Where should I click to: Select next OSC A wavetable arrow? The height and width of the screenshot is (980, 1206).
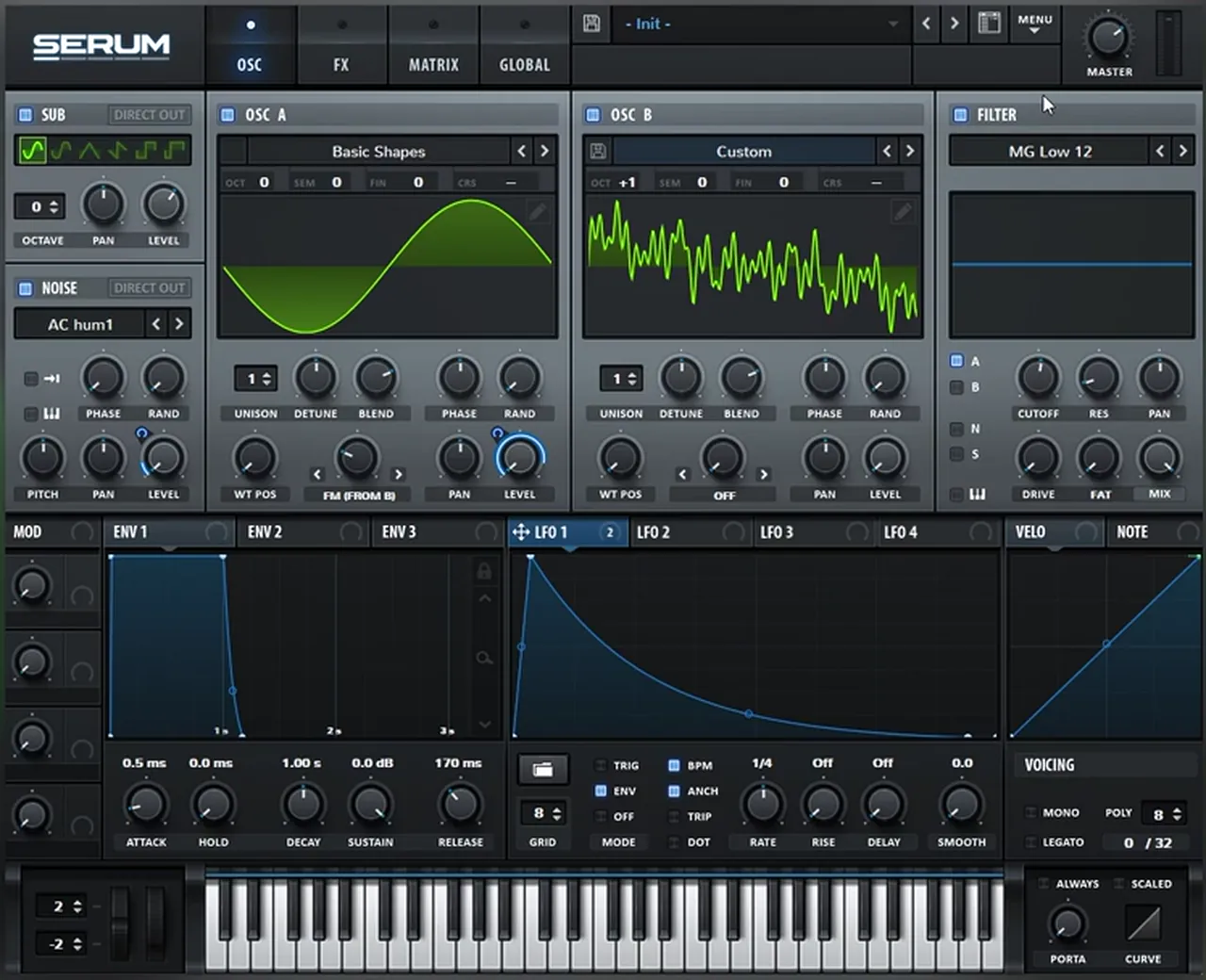coord(544,152)
